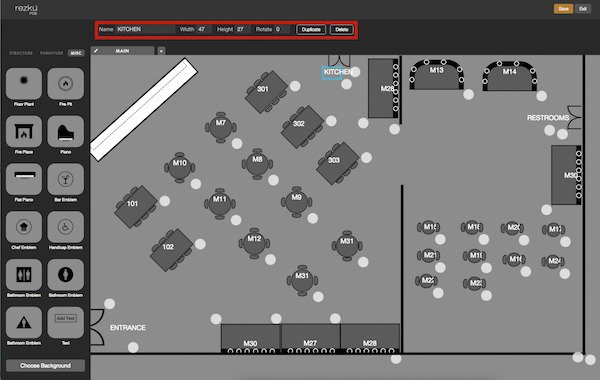Select rectangular table 303
The image size is (600, 380).
[x=338, y=163]
